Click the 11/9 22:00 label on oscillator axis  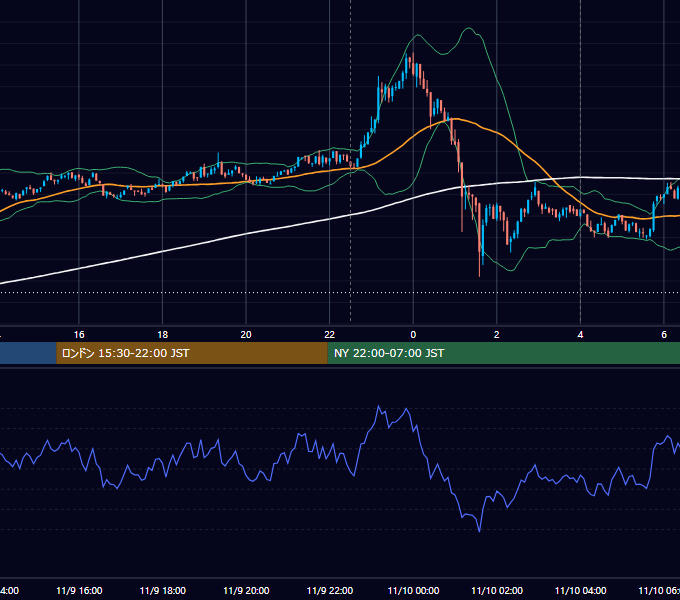coord(330,590)
